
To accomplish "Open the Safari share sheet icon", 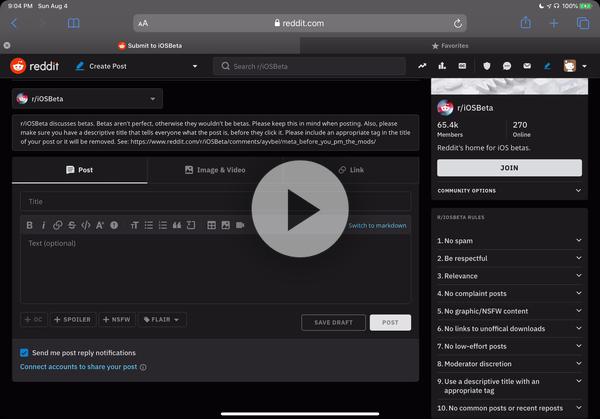I will pyautogui.click(x=526, y=23).
